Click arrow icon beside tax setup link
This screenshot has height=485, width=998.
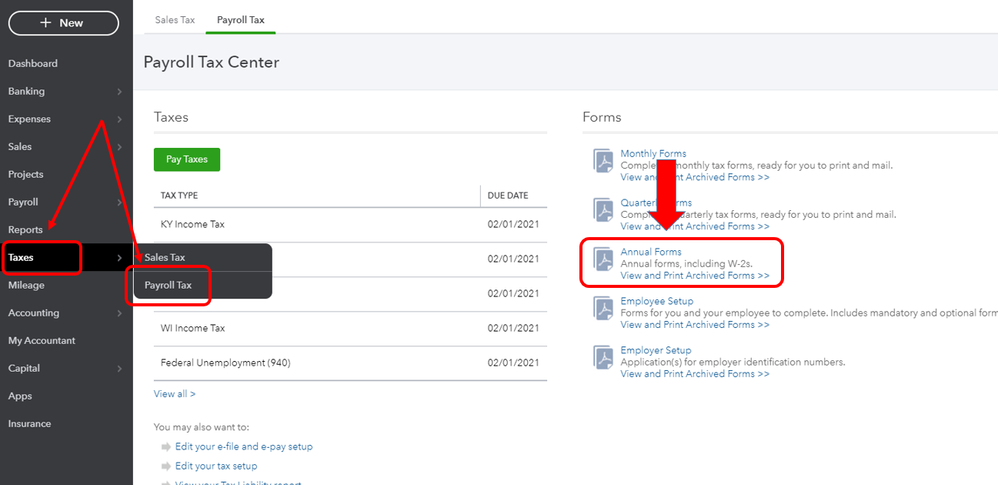(165, 466)
